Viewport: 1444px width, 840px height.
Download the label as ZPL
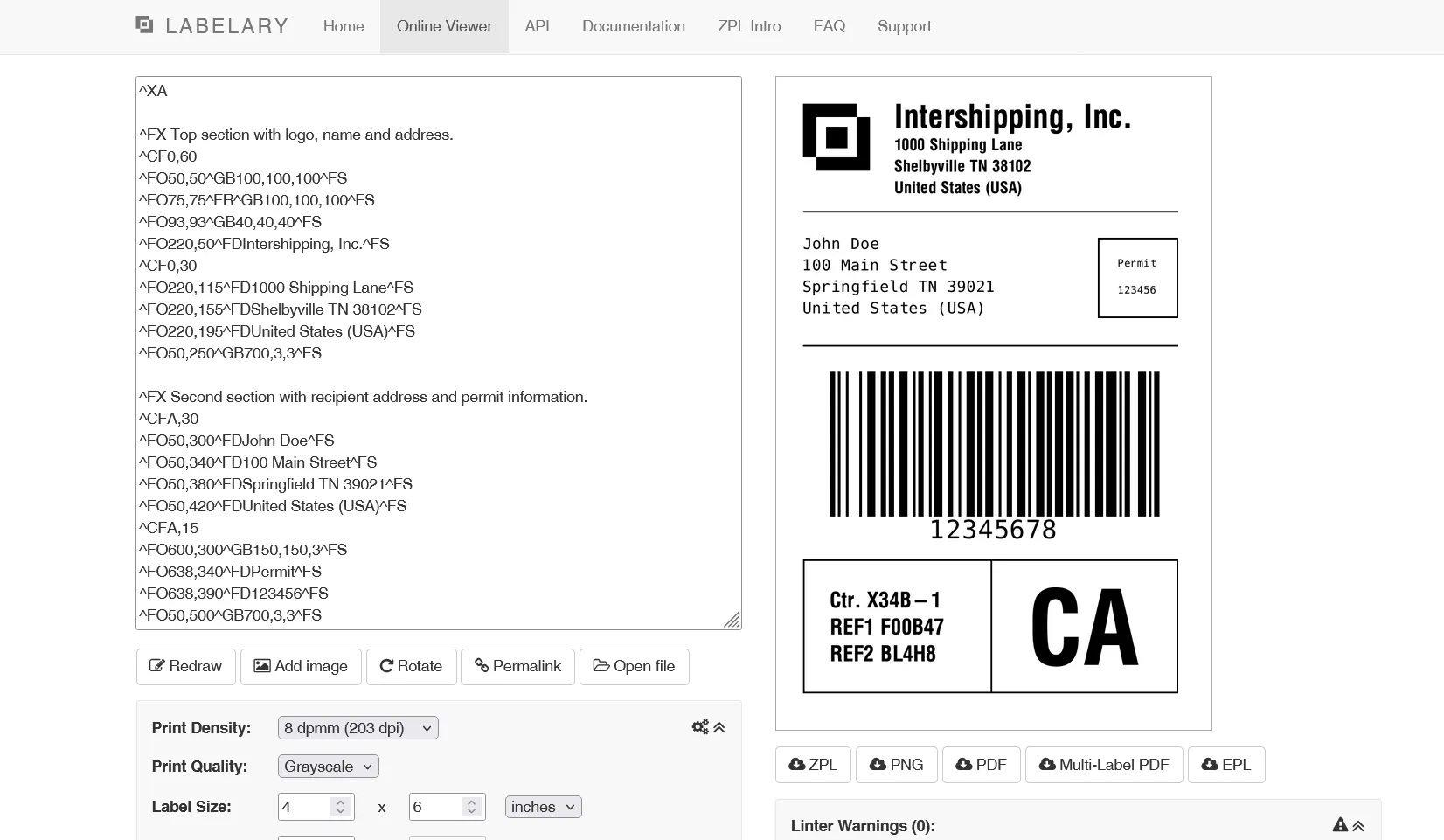coord(813,765)
